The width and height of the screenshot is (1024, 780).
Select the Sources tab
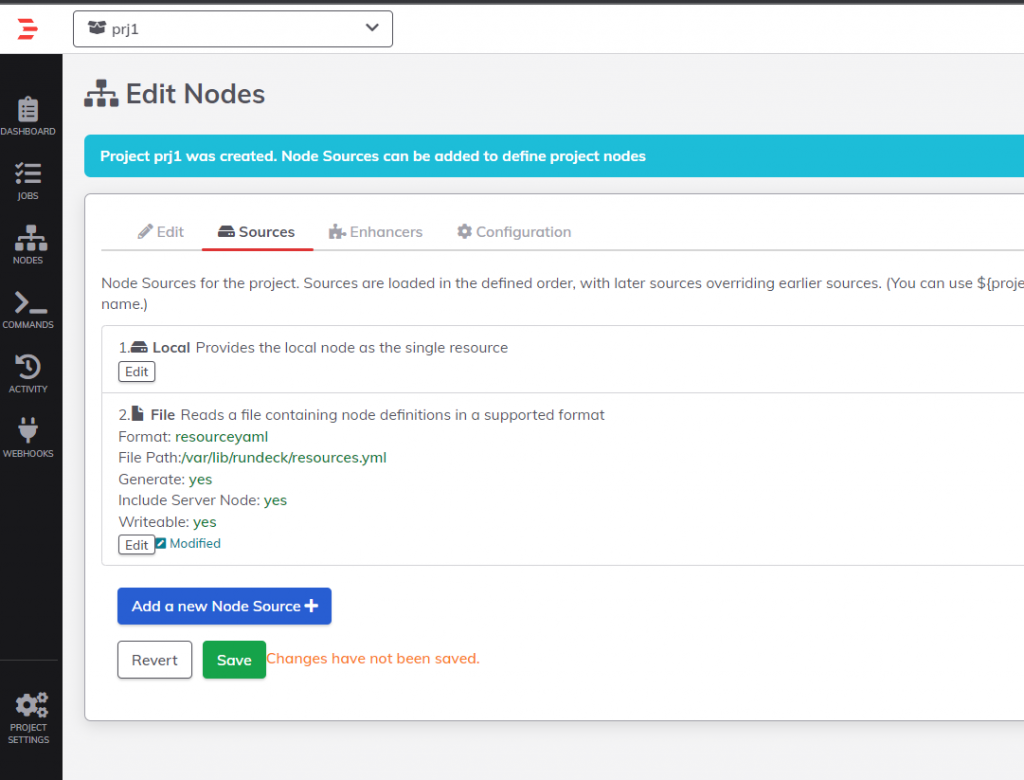click(x=257, y=232)
